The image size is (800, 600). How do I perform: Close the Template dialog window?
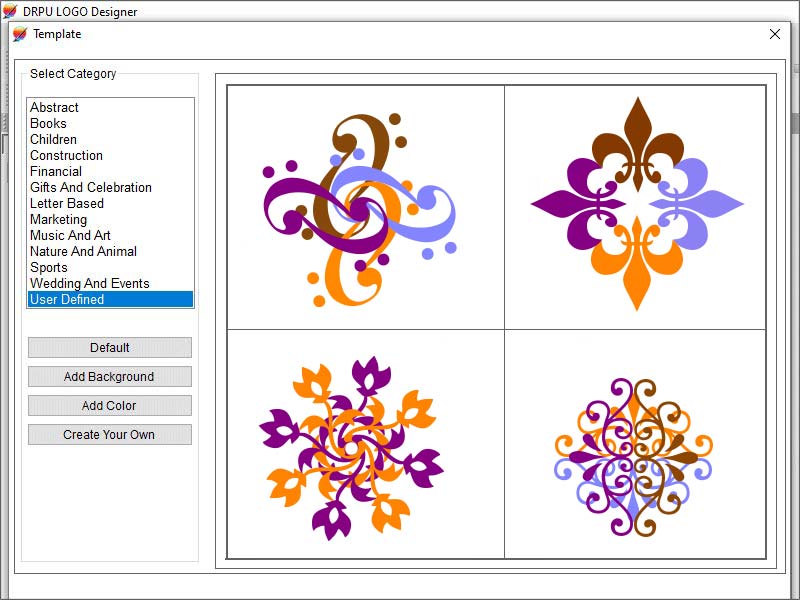(x=775, y=34)
